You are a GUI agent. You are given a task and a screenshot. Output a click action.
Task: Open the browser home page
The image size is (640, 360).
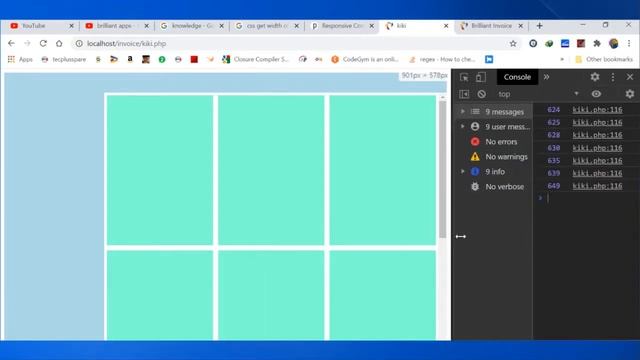pos(59,43)
